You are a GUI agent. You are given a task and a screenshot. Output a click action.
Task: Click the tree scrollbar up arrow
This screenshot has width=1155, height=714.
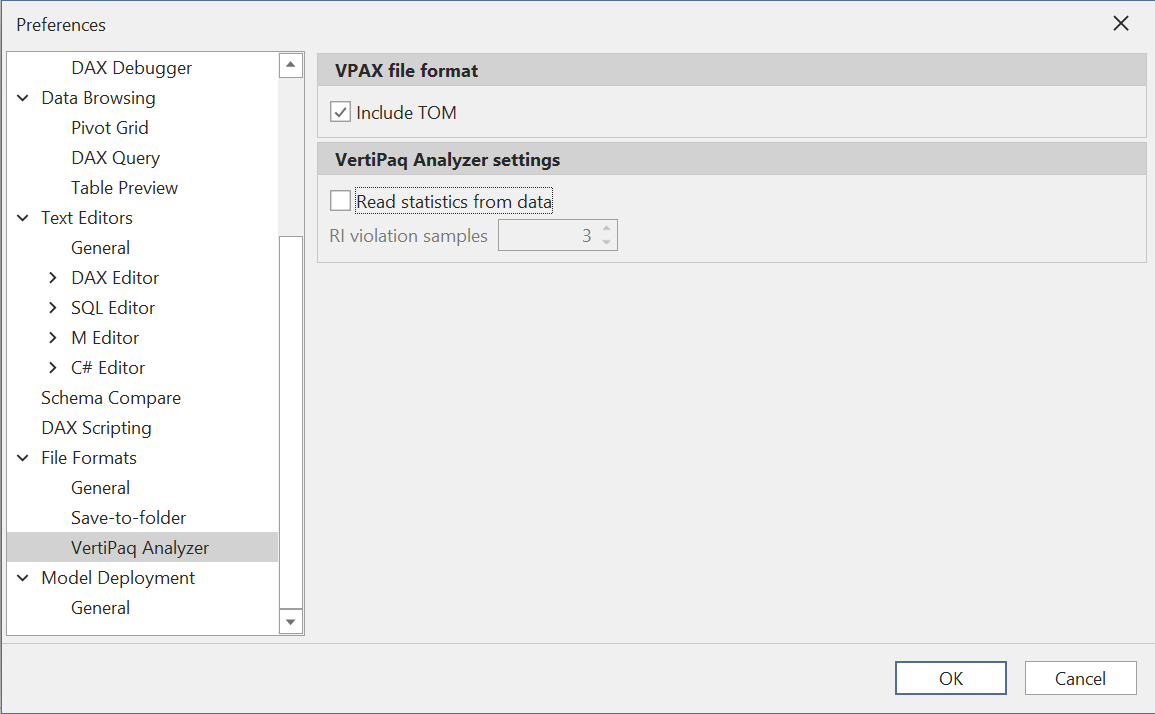point(291,65)
